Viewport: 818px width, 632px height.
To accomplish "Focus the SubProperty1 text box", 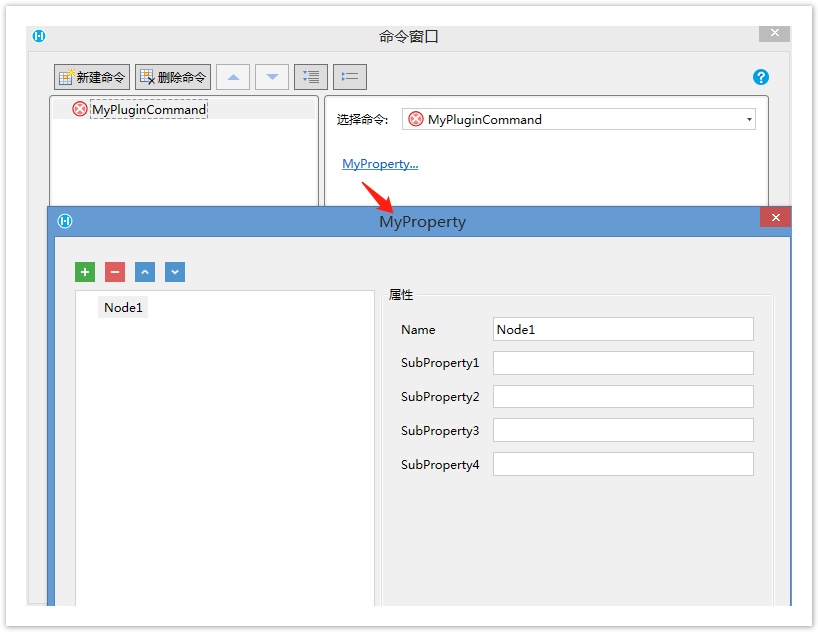I will pos(623,363).
